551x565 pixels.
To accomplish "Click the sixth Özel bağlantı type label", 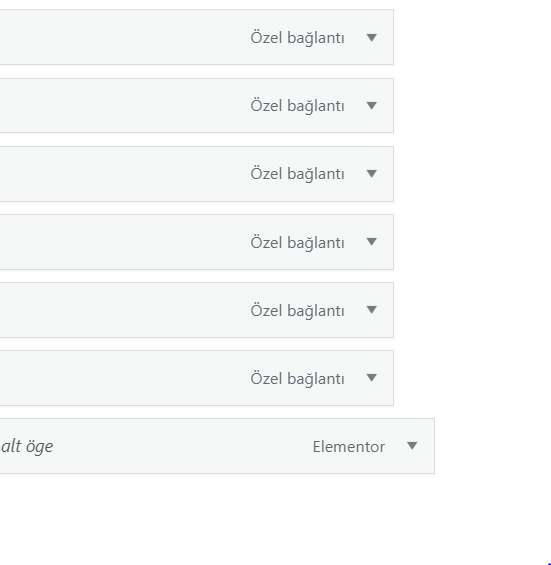I will pos(297,379).
